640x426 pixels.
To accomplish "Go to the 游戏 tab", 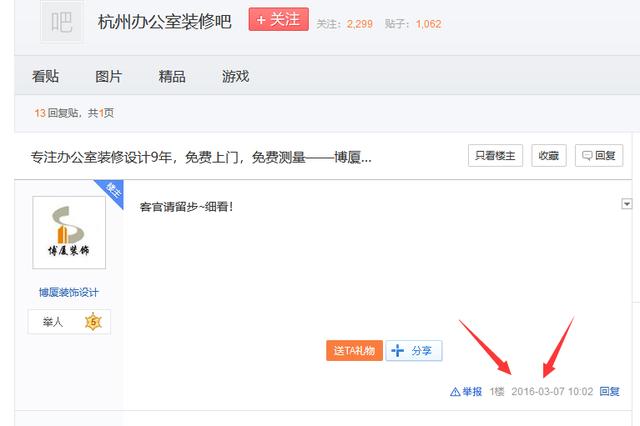I will tap(235, 77).
